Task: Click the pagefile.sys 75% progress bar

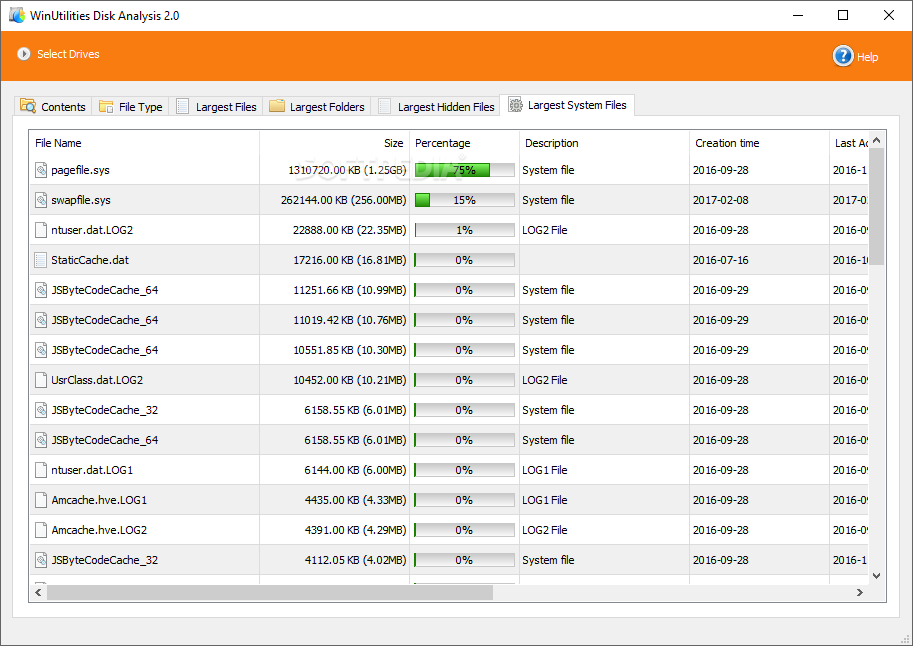Action: point(465,170)
